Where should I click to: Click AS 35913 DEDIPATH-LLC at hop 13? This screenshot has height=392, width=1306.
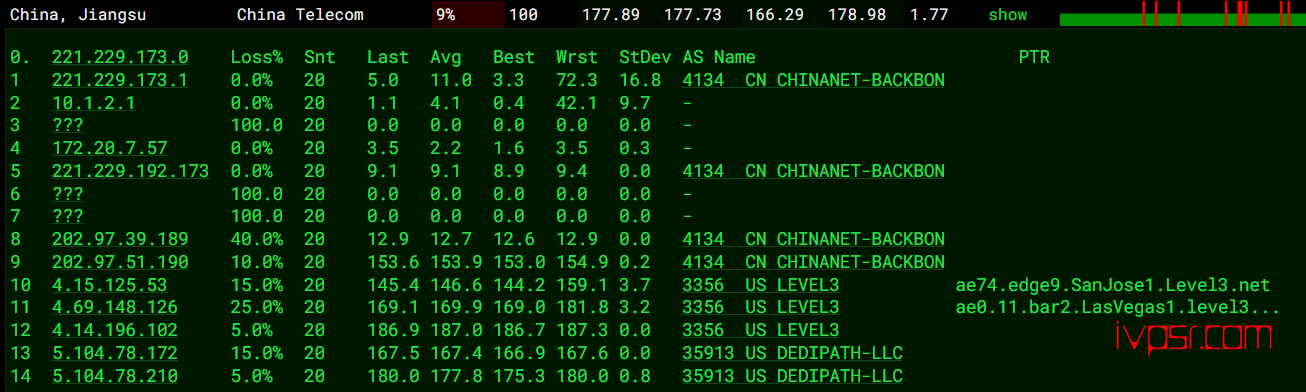pos(792,353)
